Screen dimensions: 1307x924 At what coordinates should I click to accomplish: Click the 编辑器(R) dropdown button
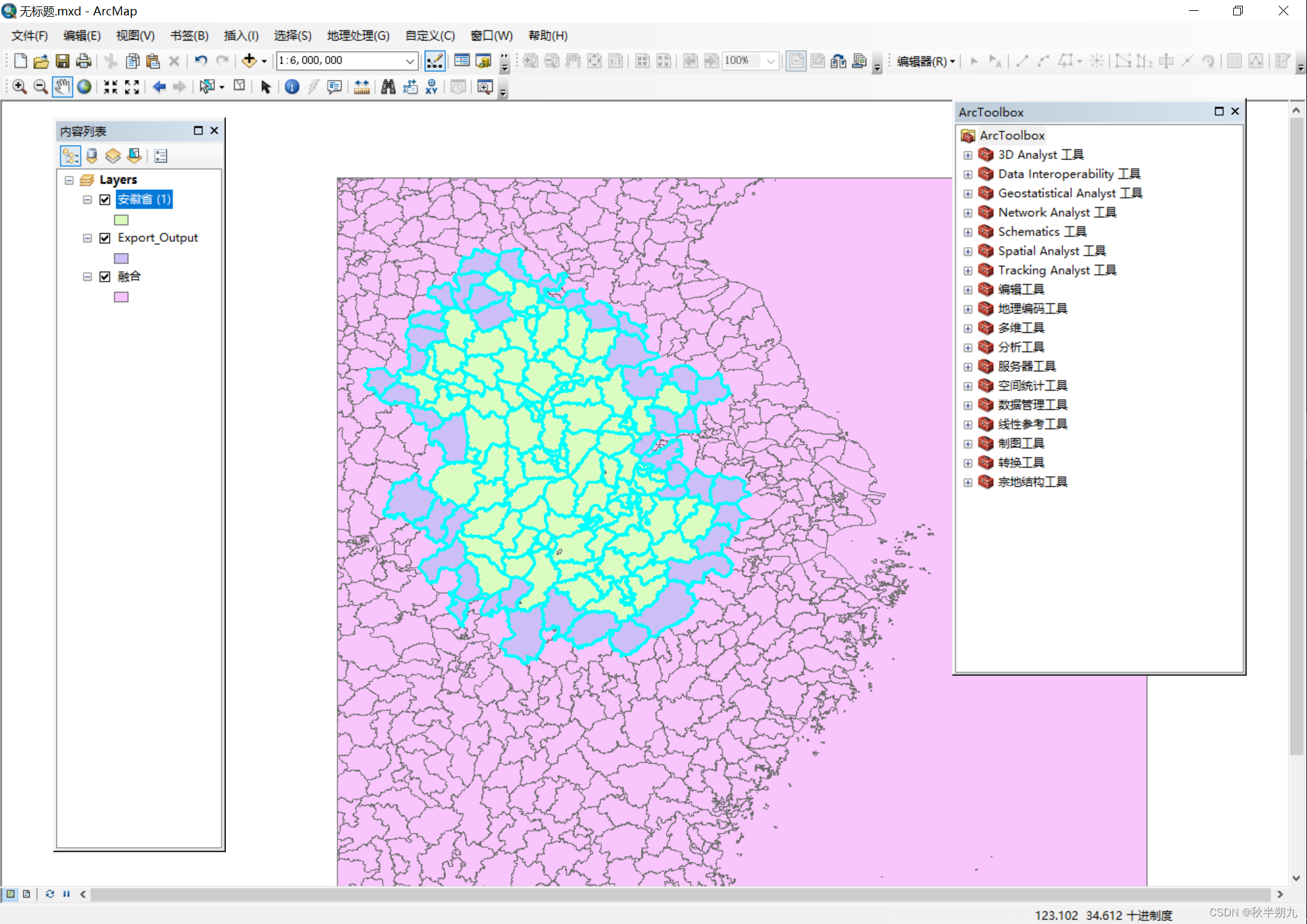(x=926, y=62)
